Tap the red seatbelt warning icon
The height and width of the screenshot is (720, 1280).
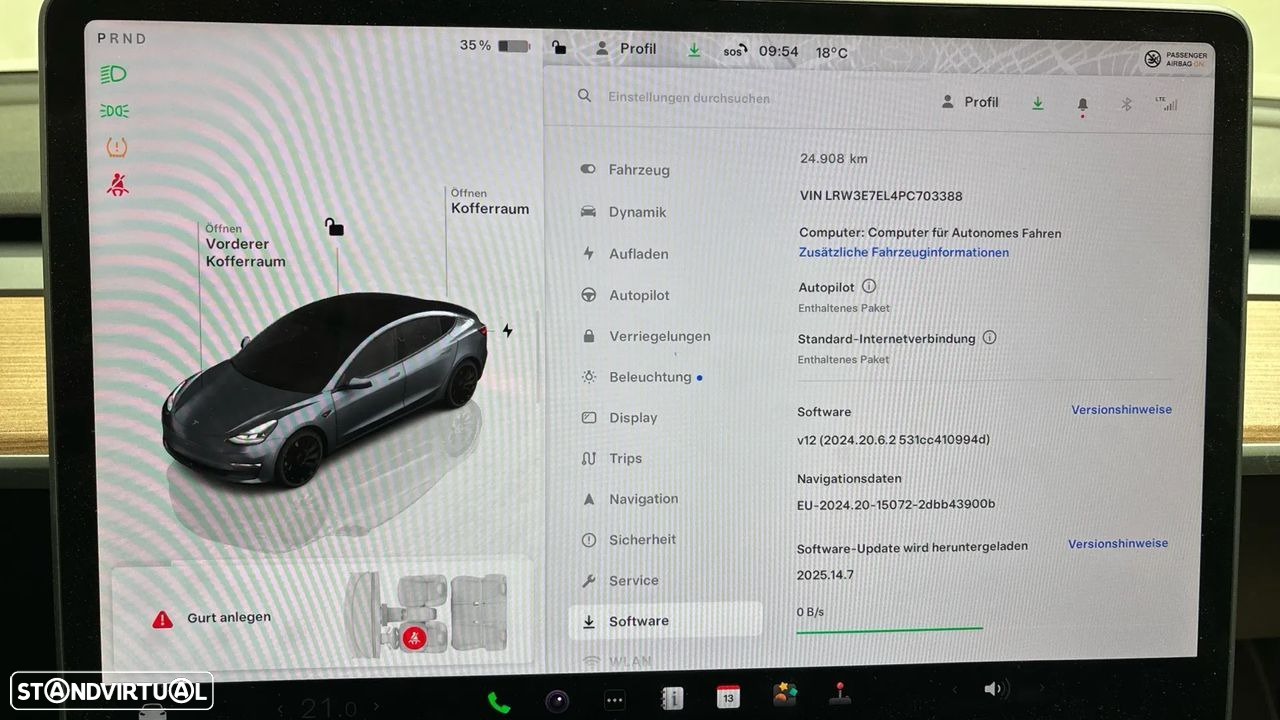click(118, 185)
